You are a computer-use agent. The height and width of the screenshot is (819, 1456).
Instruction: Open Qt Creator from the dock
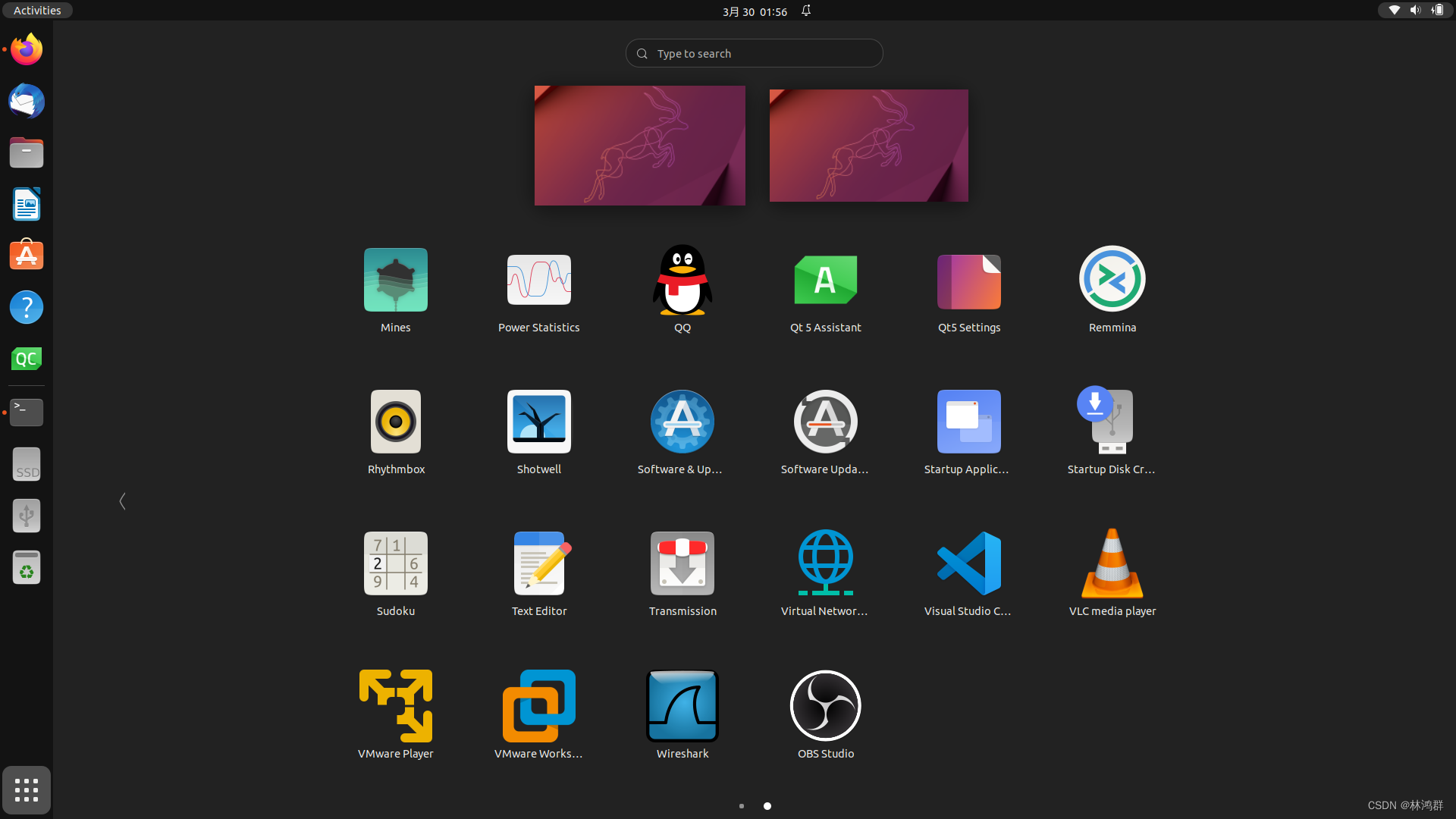click(27, 359)
